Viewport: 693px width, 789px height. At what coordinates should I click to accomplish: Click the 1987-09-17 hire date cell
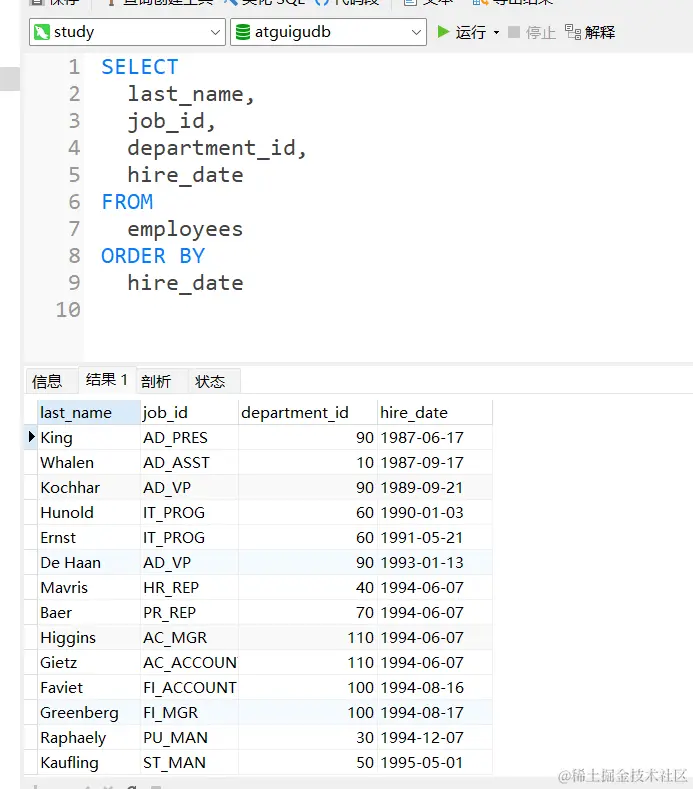pos(435,462)
